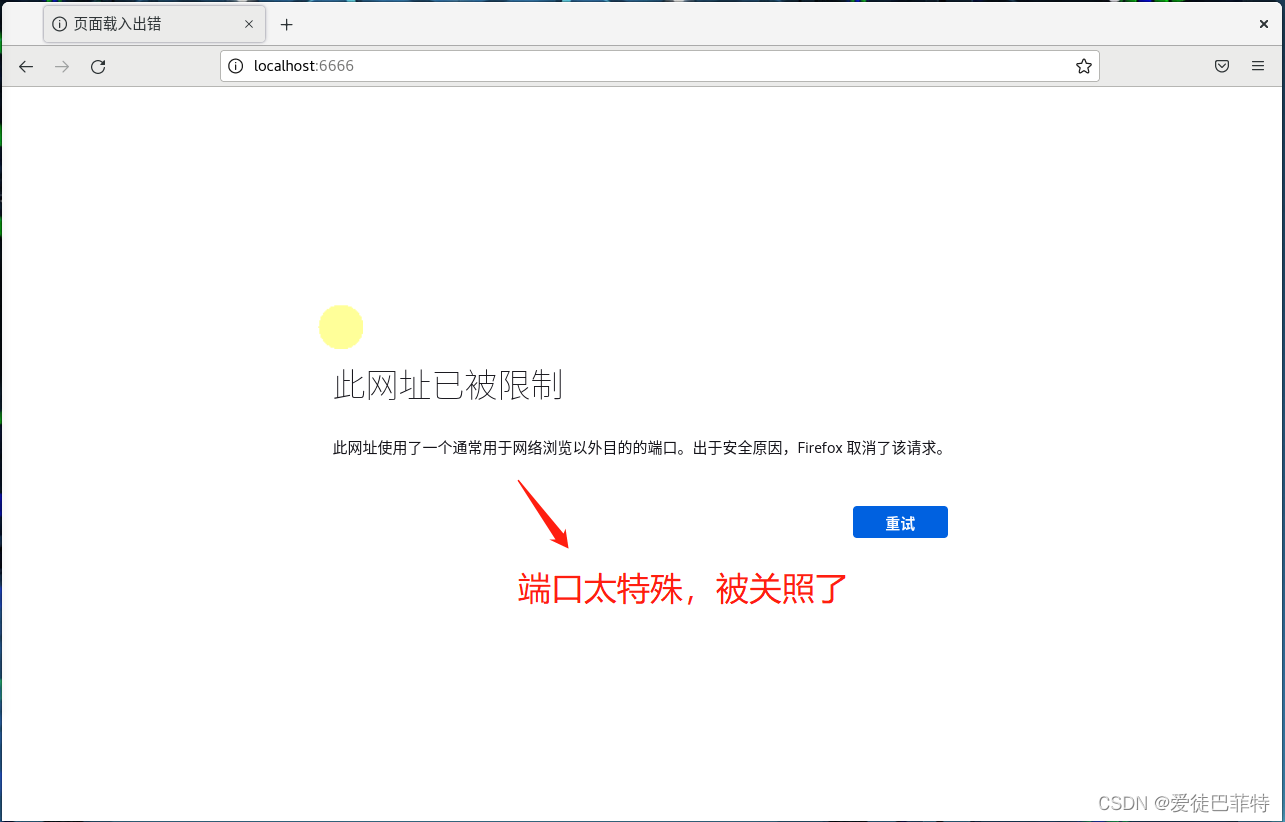
Task: Save this page to Pocket
Action: [x=1221, y=65]
